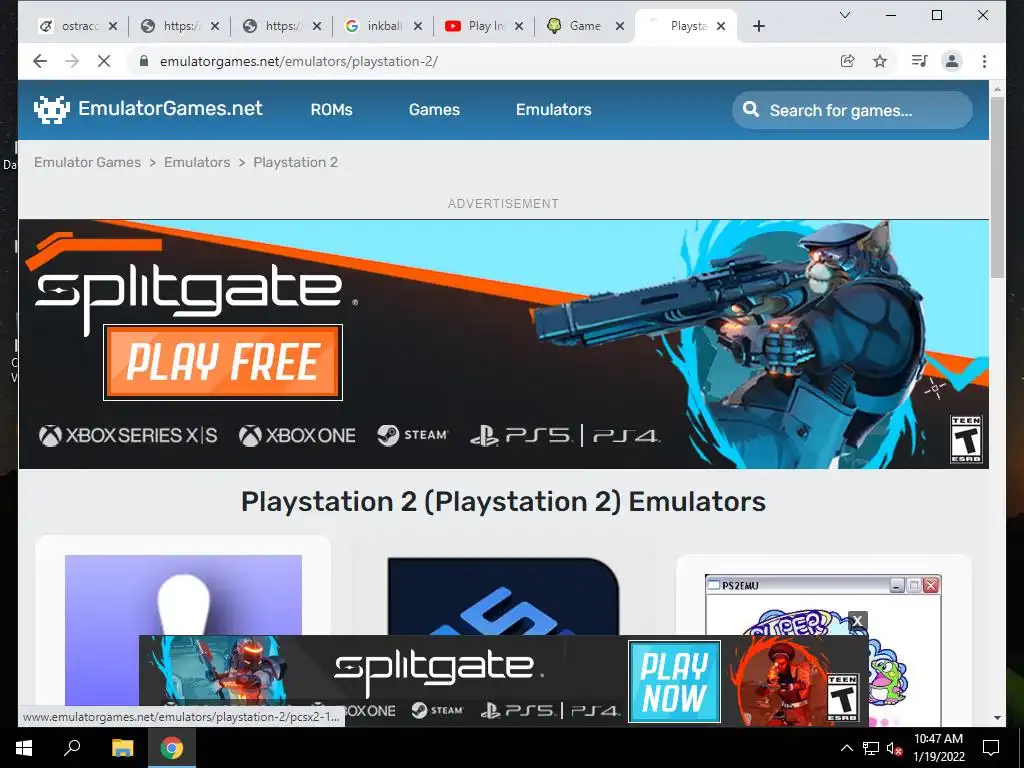Open the network tray icon
The width and height of the screenshot is (1024, 768).
871,748
